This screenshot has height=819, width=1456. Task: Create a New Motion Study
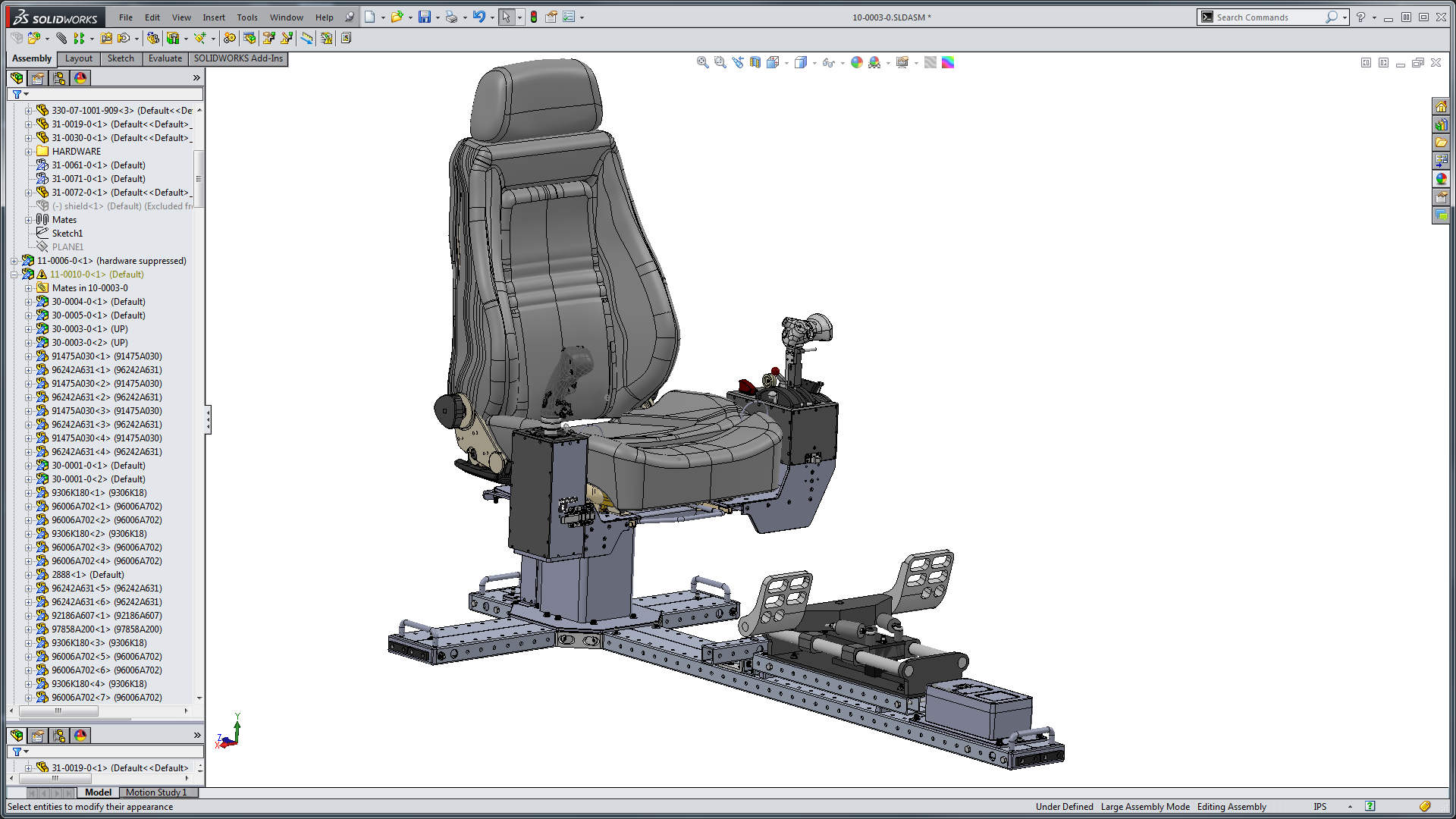click(230, 38)
